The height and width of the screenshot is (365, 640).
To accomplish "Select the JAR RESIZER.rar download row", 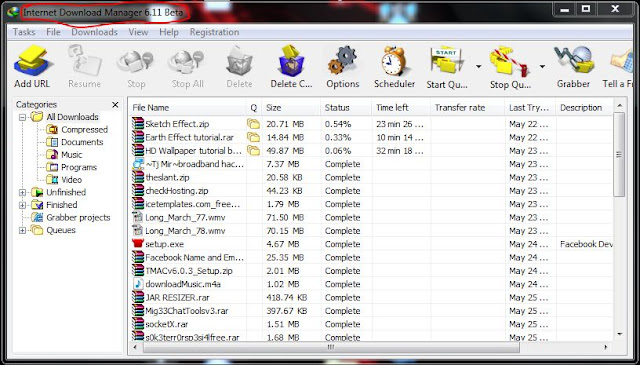I will coord(371,297).
